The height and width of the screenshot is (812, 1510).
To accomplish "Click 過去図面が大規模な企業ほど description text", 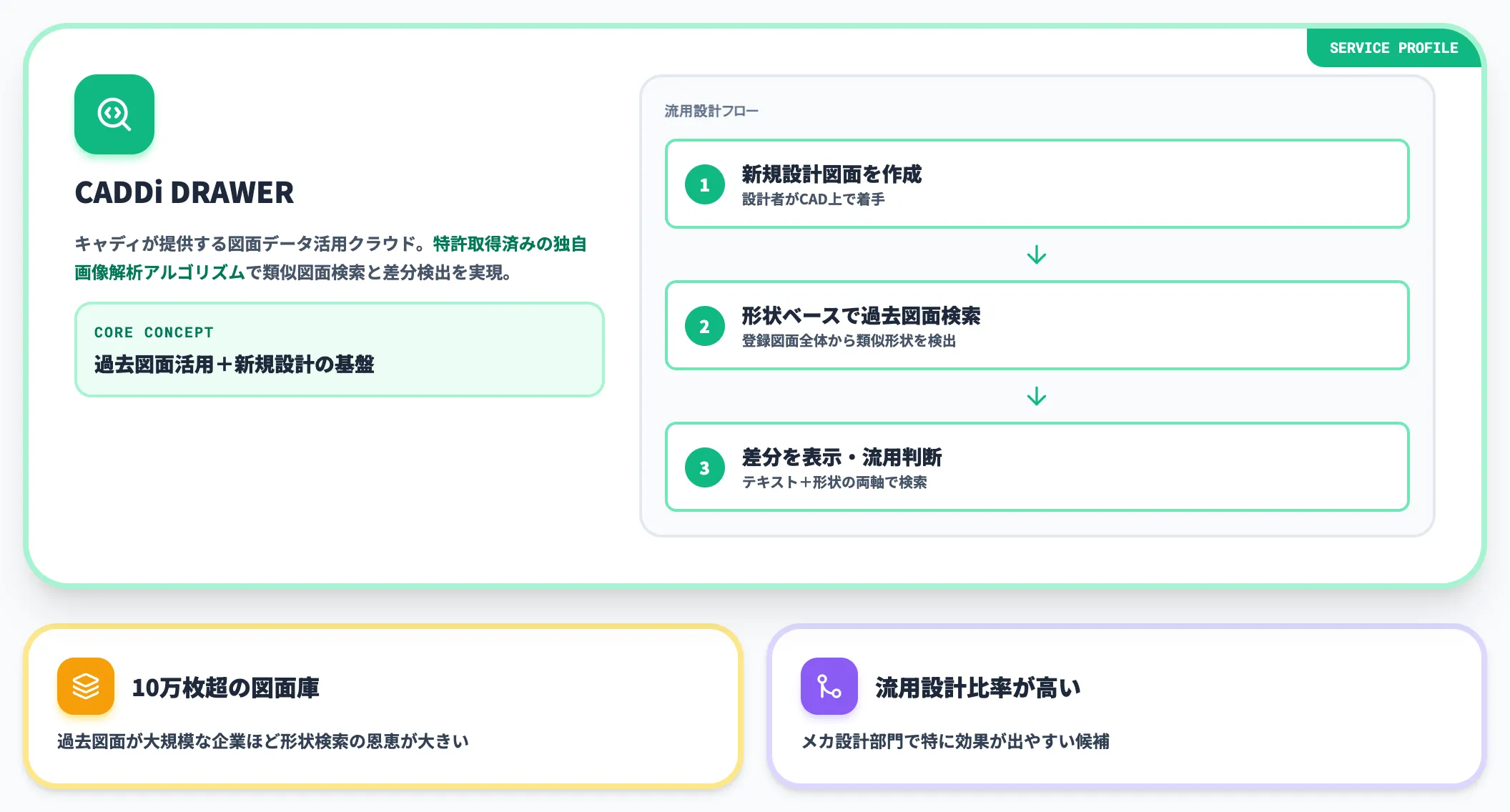I will 262,741.
